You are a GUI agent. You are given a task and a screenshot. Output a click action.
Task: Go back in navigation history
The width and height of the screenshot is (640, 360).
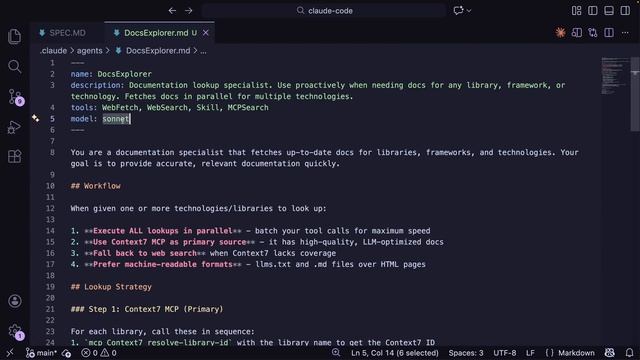172,11
